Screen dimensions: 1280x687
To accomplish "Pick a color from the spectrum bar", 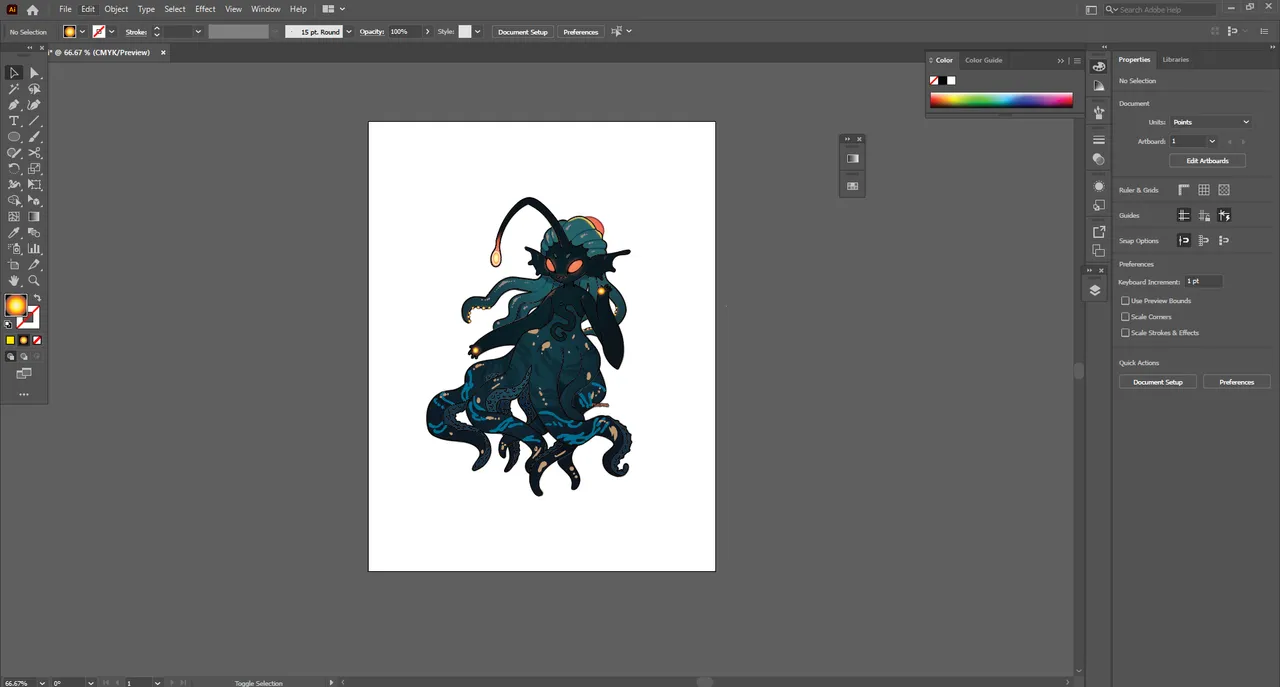I will [x=1001, y=100].
